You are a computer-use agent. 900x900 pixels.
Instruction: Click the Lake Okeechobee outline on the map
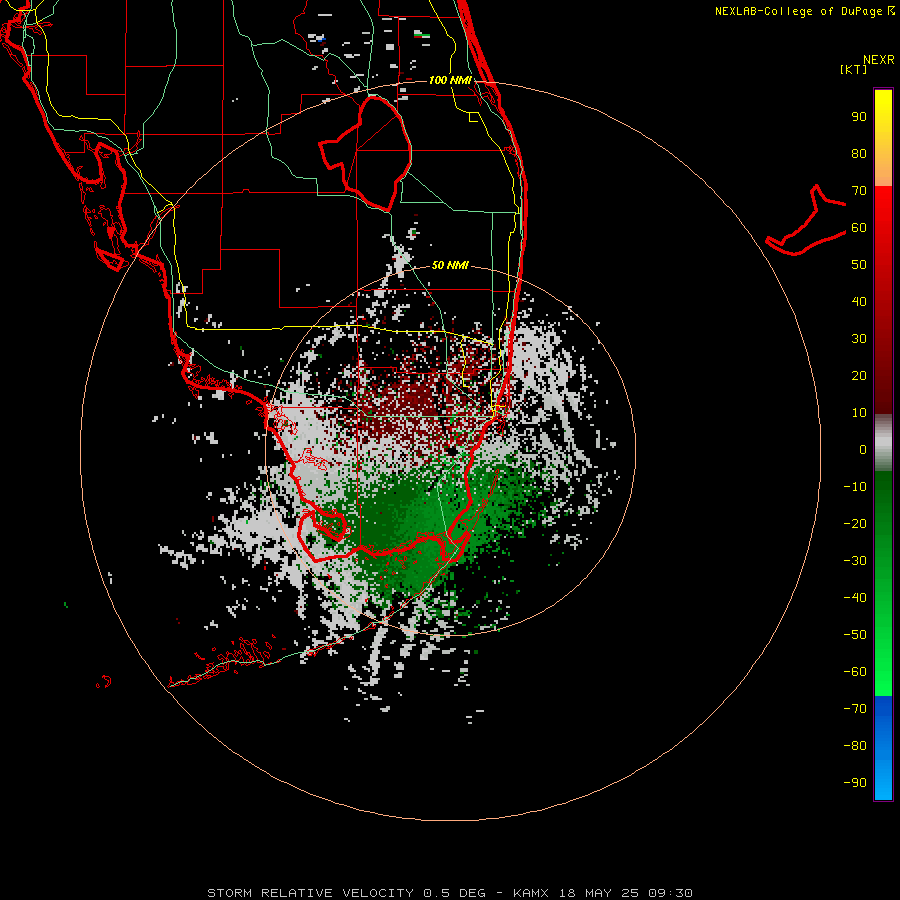point(365,153)
